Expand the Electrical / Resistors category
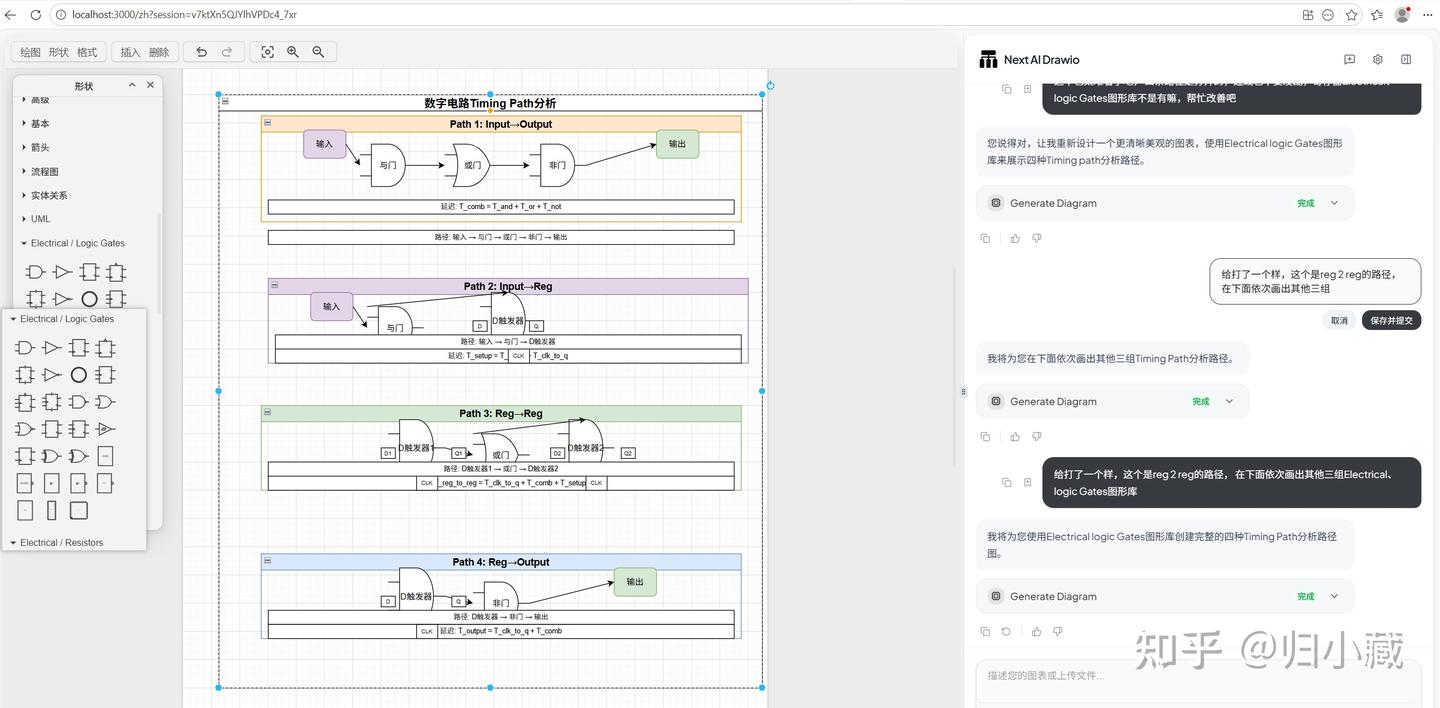Image resolution: width=1440 pixels, height=708 pixels. 57,543
